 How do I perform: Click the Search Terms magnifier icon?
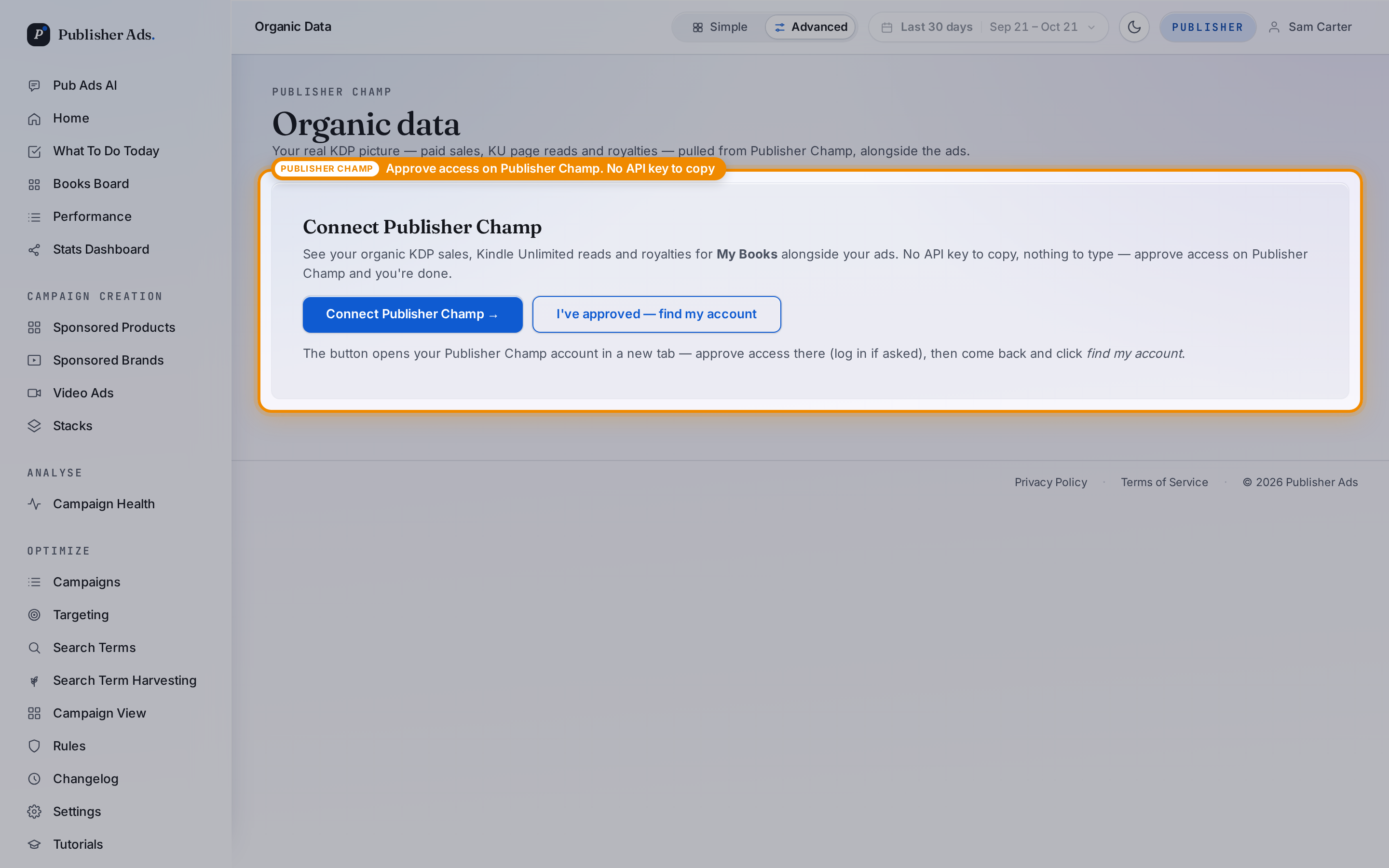click(34, 648)
